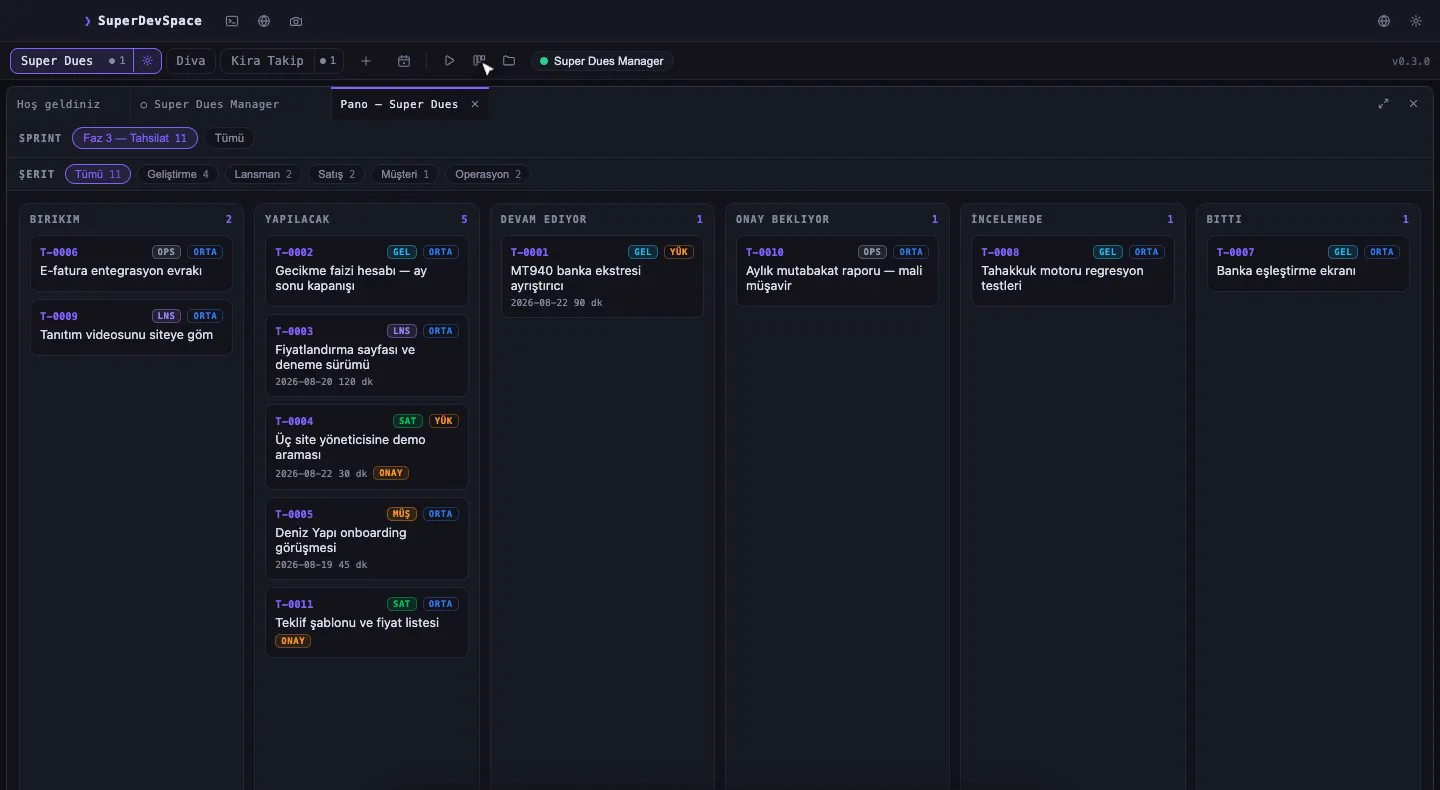Open card Deniz Yapı onboarding görüşmesi

click(367, 538)
